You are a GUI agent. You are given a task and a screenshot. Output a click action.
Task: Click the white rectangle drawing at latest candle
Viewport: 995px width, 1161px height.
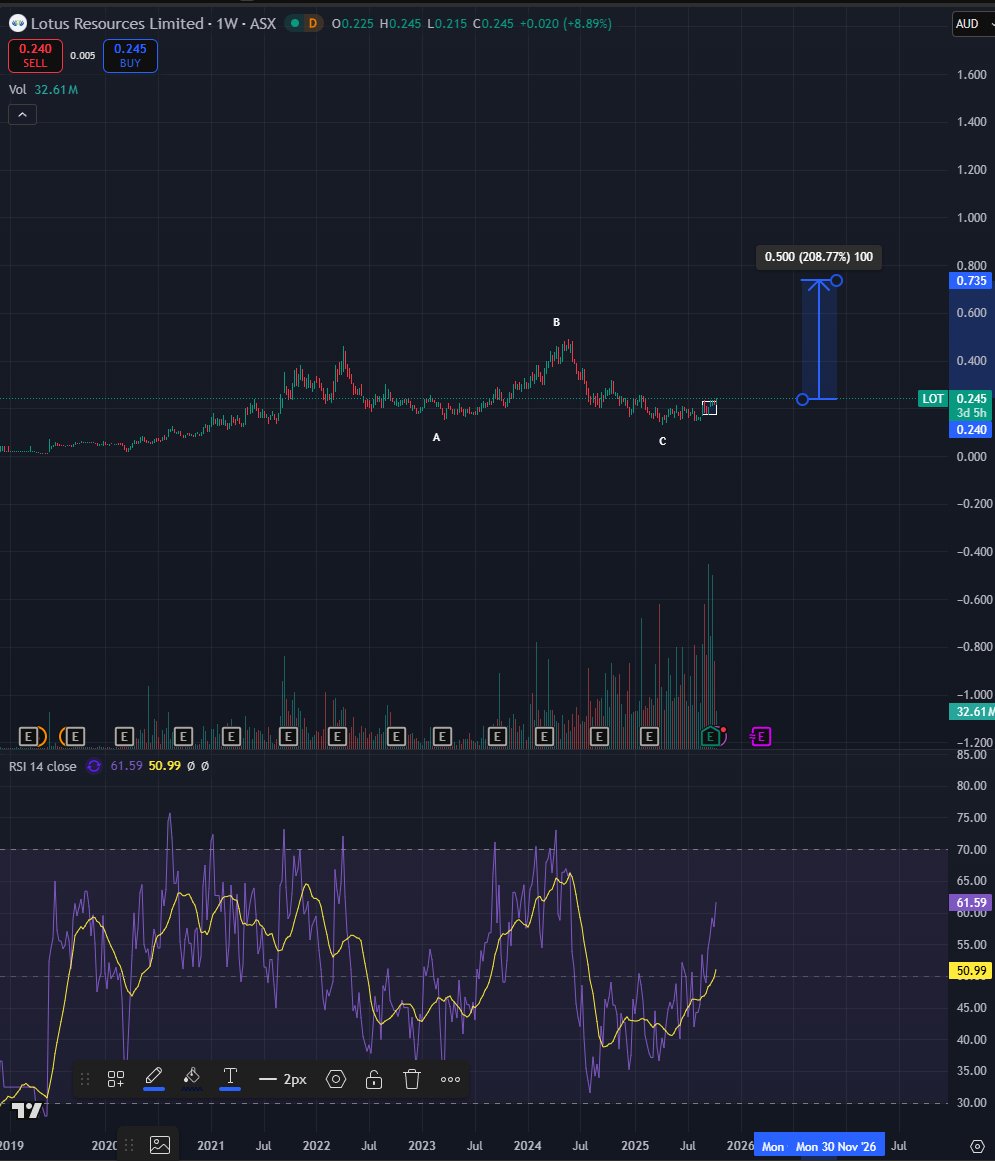click(x=709, y=408)
